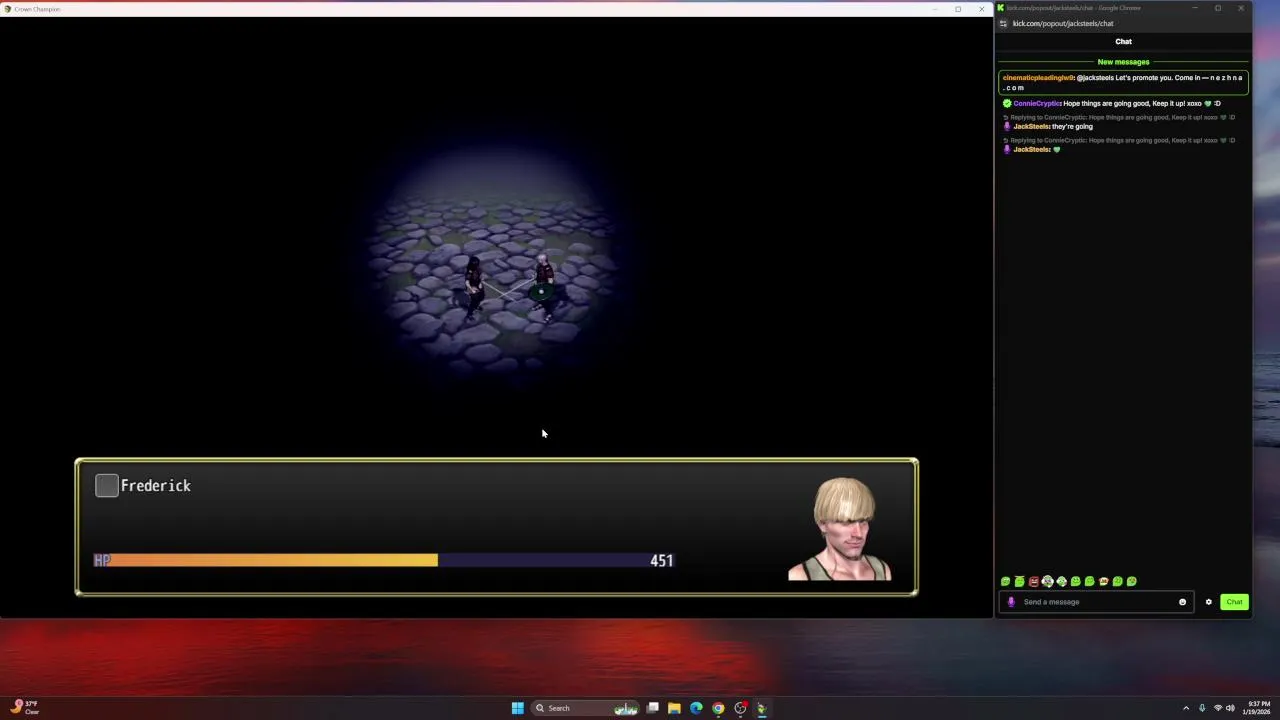Viewport: 1280px width, 720px height.
Task: Select the kick.com/popout/jacksteels/chat address
Action: (x=1062, y=23)
